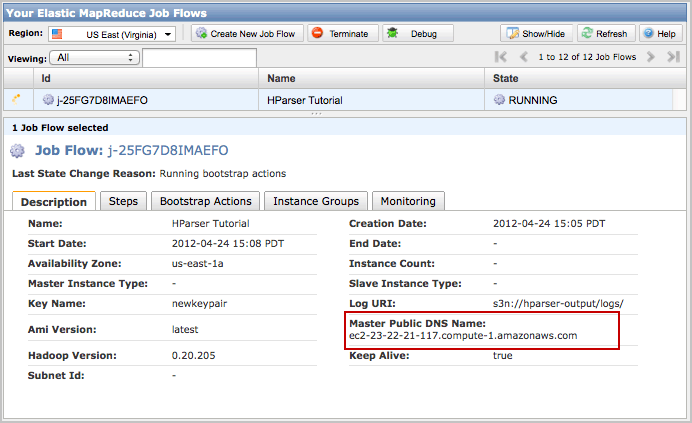Click the Job Flow heading gear icon
692x423 pixels.
17,151
